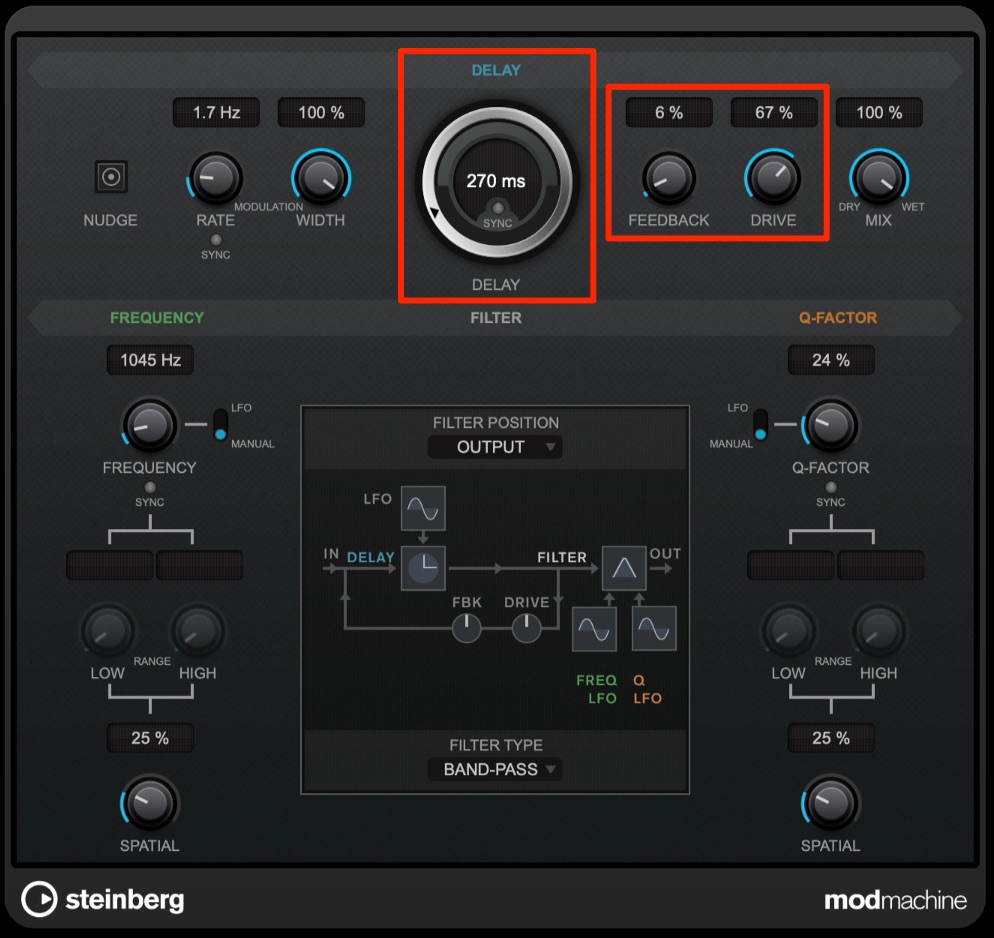
Task: Click the modmachine plugin name
Action: click(895, 900)
